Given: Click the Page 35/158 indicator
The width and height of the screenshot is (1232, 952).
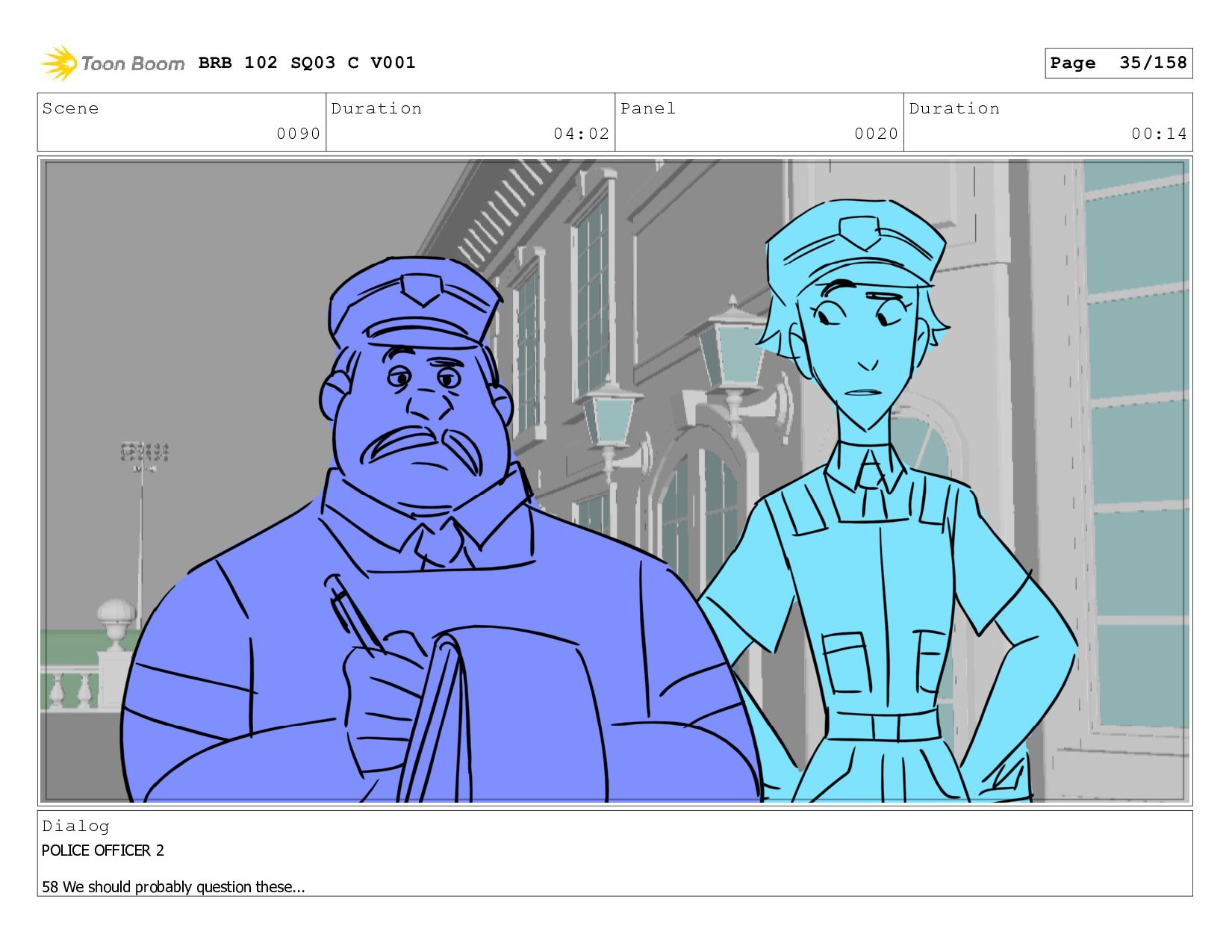Looking at the screenshot, I should 1118,63.
